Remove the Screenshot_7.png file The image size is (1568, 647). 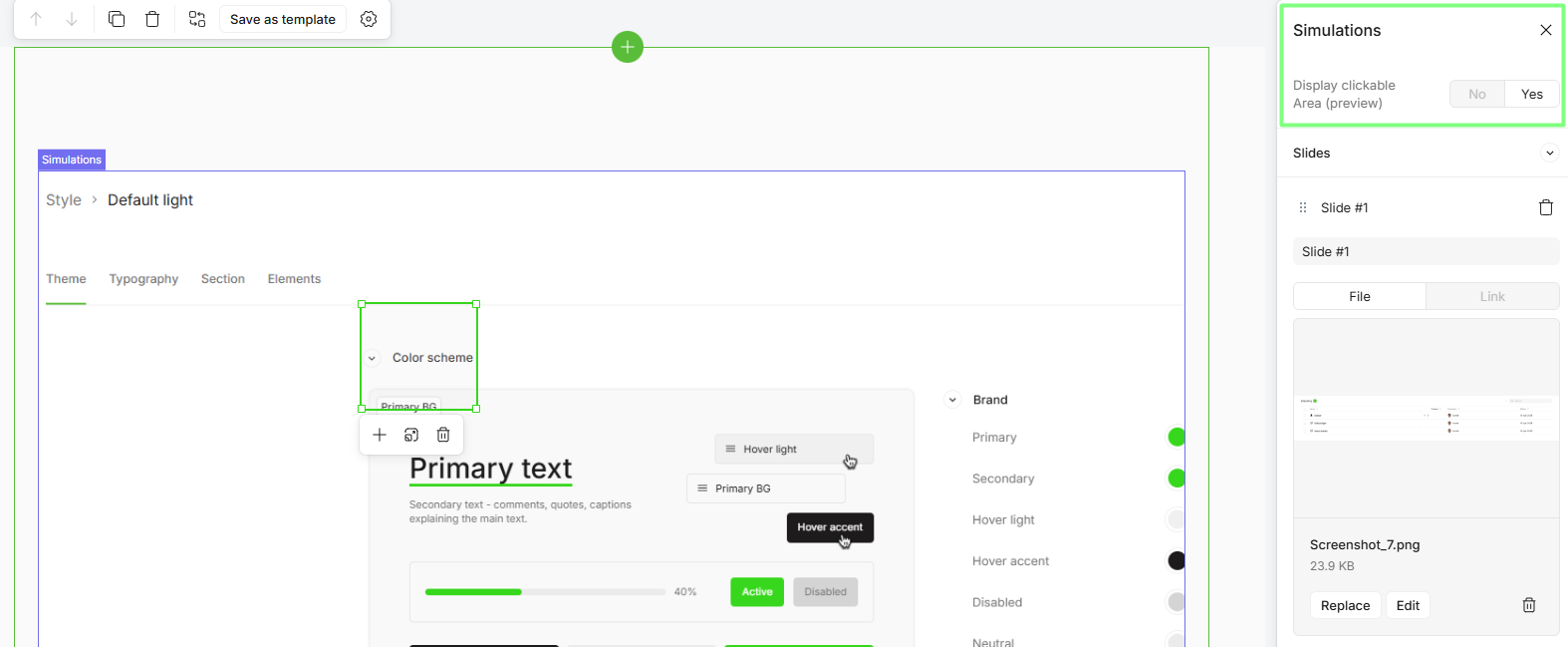click(1528, 605)
